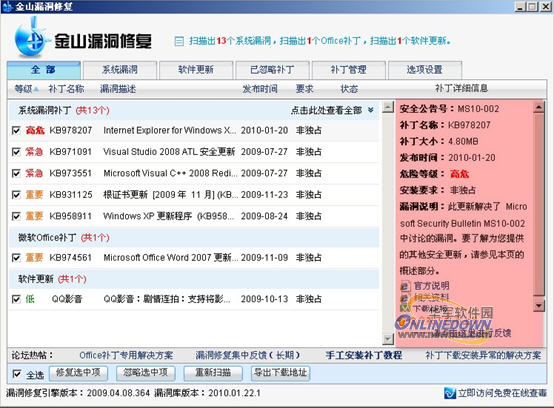This screenshot has height=408, width=554.
Task: Sort by the 要求 column header
Action: coord(305,89)
